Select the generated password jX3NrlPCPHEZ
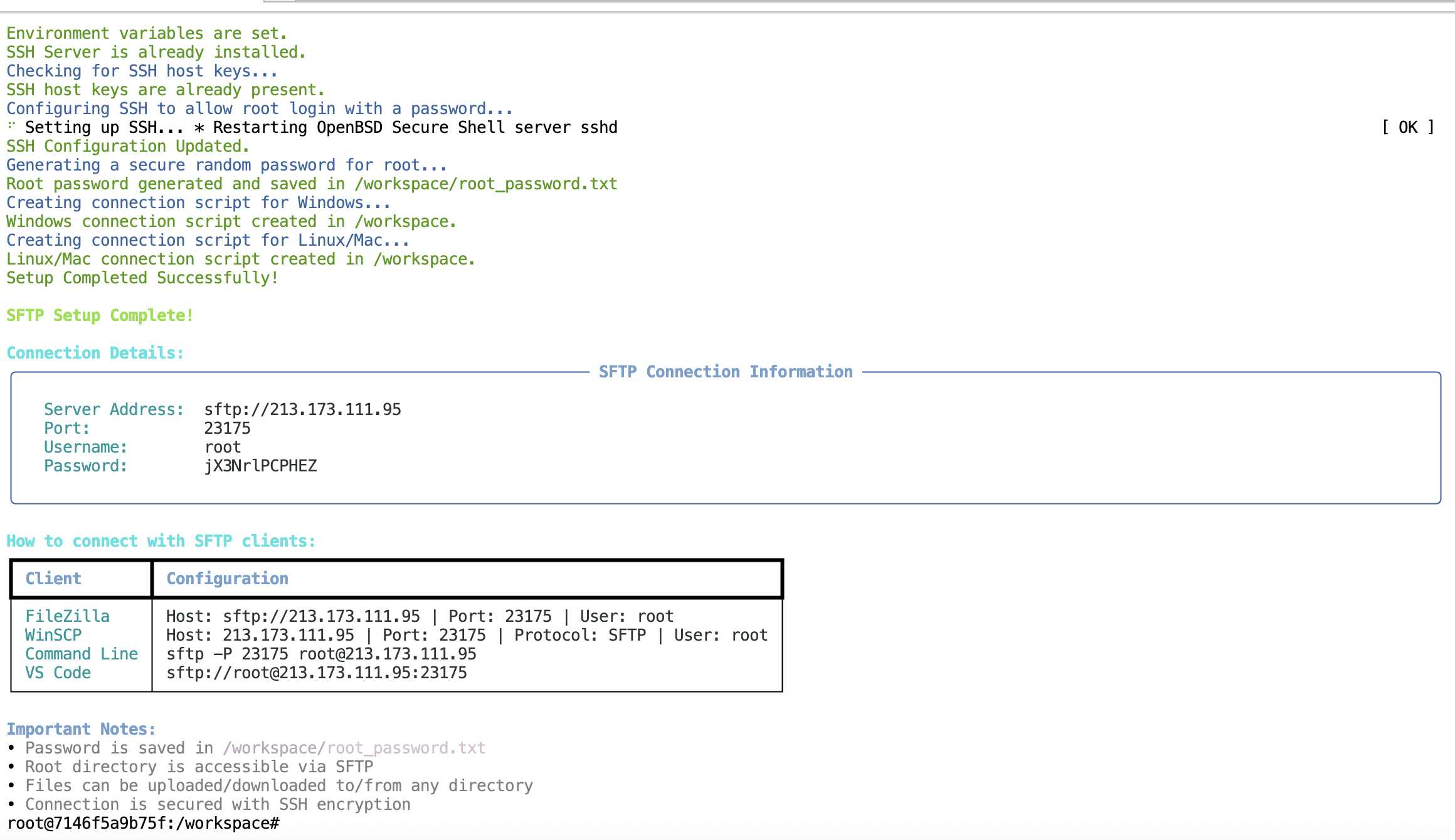The width and height of the screenshot is (1455, 840). [x=260, y=465]
